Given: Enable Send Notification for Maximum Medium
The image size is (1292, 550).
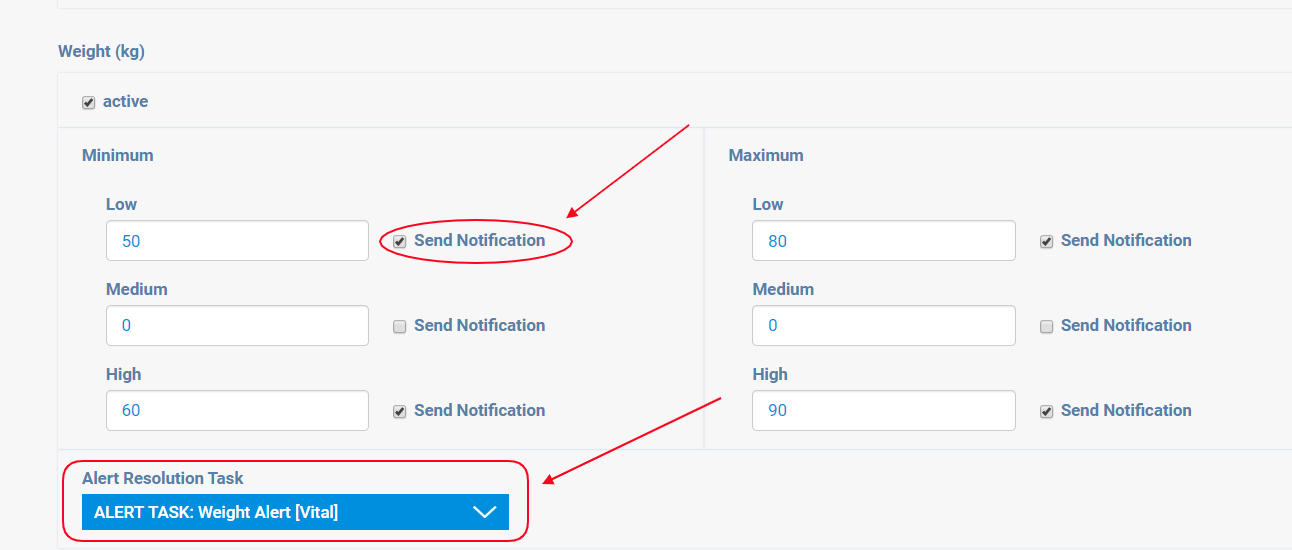Looking at the screenshot, I should tap(1047, 326).
